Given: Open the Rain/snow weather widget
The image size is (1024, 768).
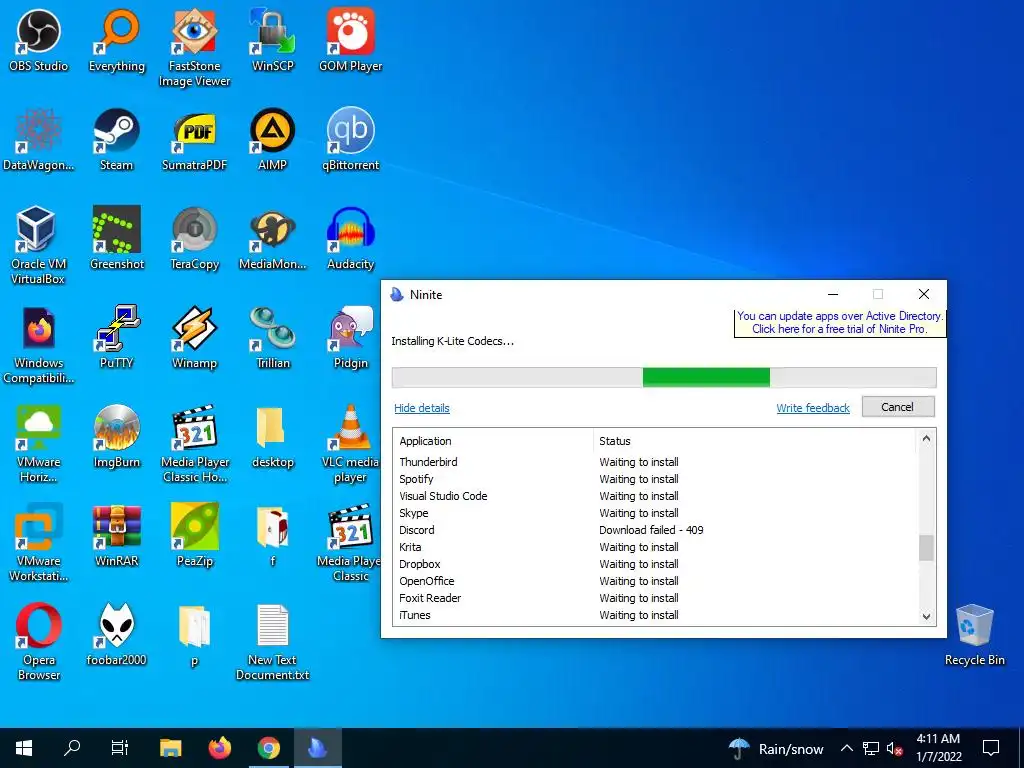Looking at the screenshot, I should click(776, 748).
